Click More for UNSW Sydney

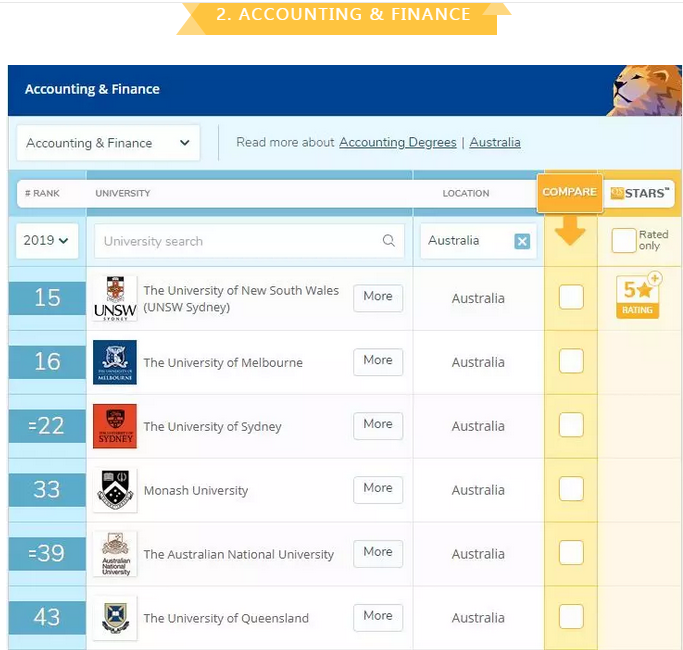tap(378, 298)
